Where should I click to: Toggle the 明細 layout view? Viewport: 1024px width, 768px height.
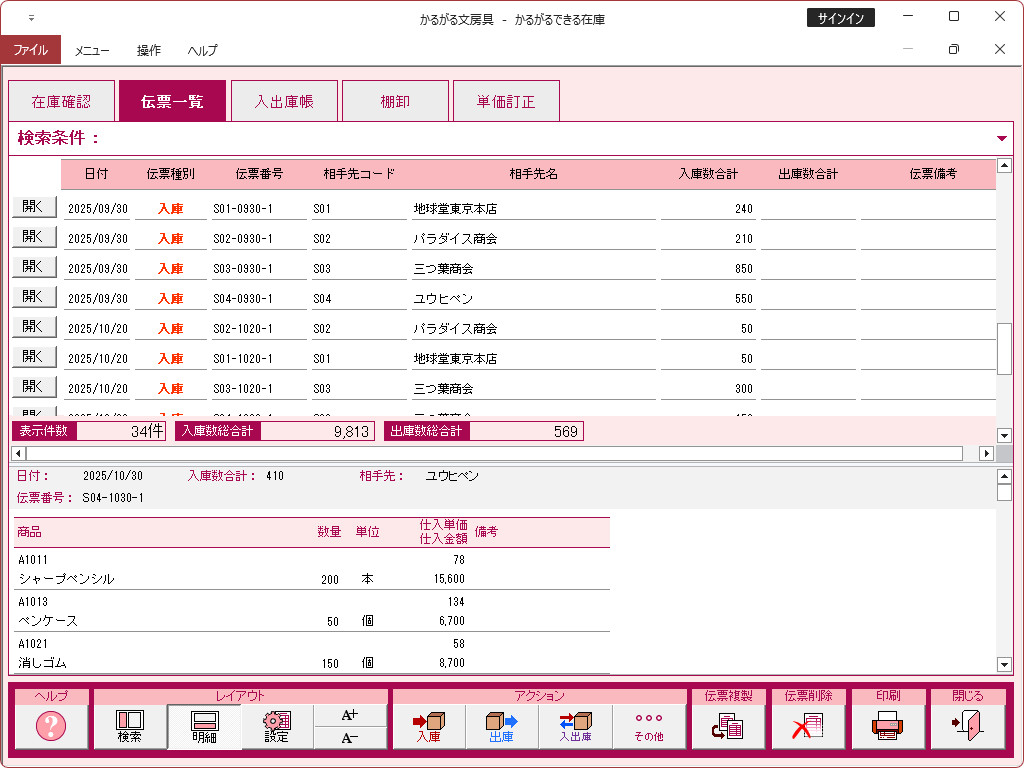[x=204, y=727]
